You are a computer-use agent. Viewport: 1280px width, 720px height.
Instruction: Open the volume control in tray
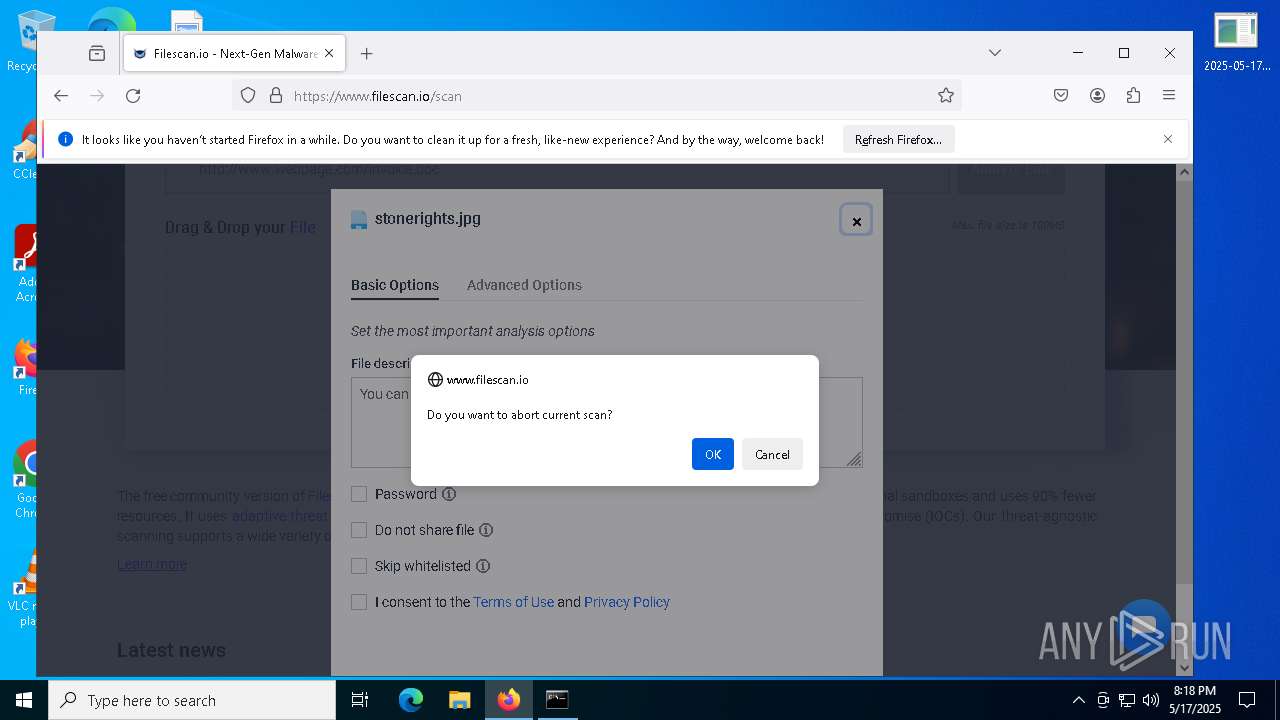click(1150, 700)
